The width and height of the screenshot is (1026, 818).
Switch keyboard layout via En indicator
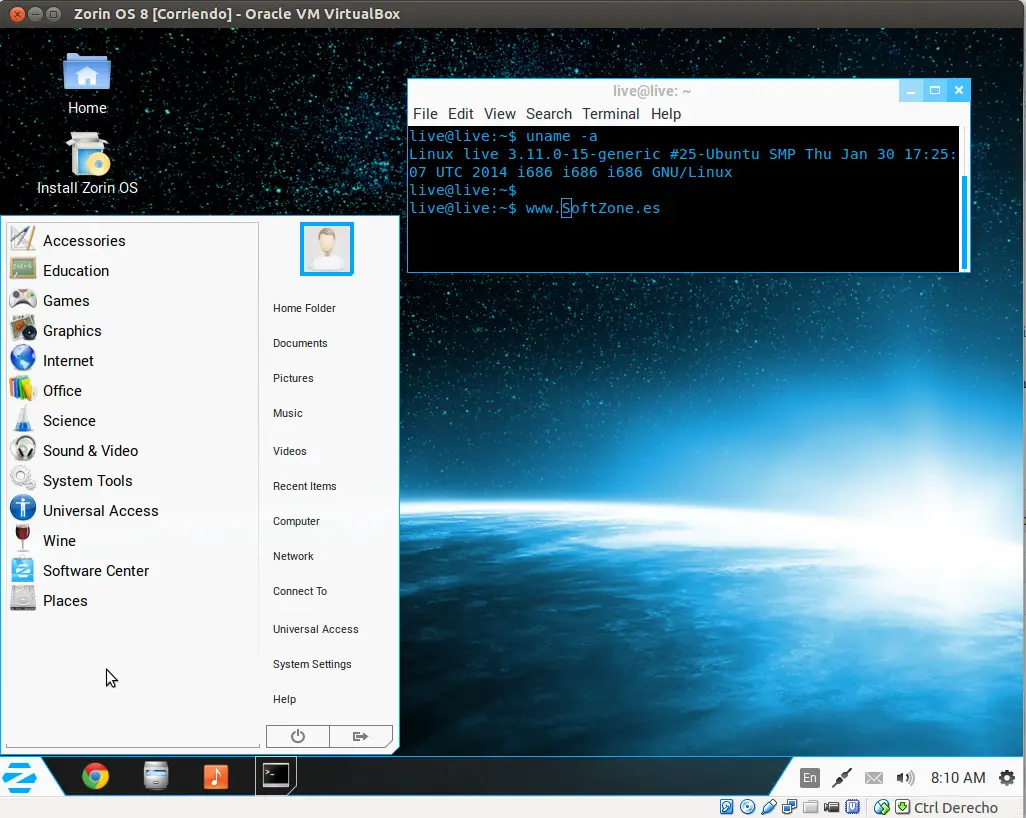[x=810, y=777]
